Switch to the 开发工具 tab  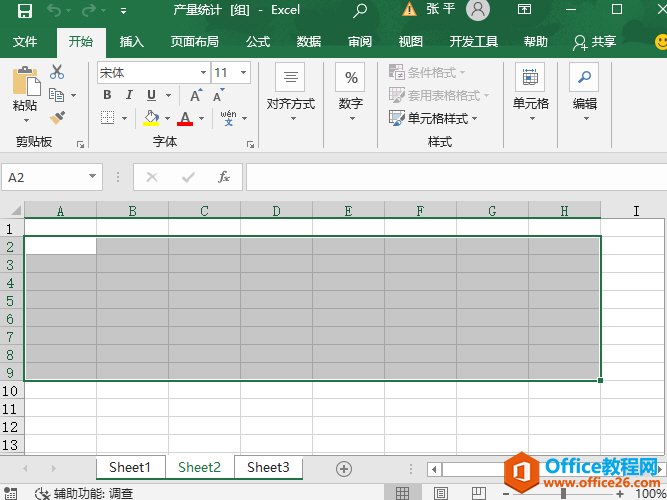473,42
